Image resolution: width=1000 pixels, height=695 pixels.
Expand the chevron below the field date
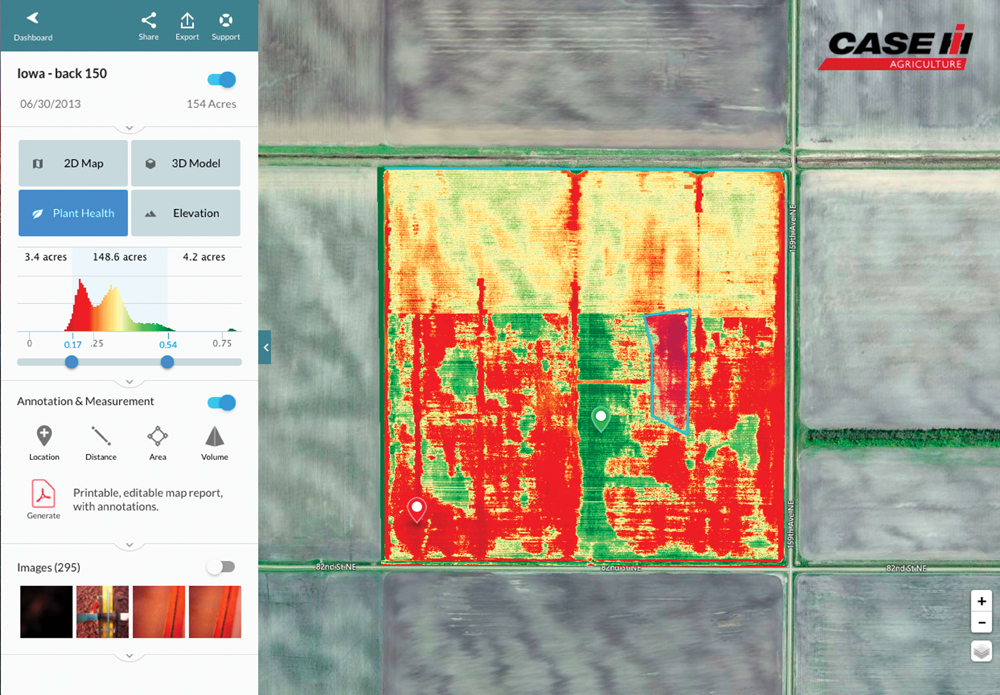click(x=129, y=128)
